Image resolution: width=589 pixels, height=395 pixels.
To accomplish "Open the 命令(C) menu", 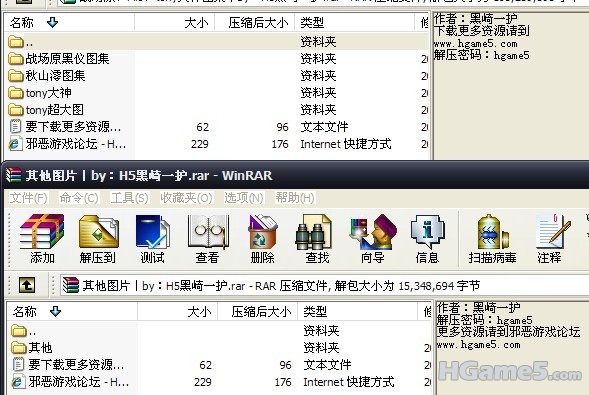I will click(x=79, y=198).
